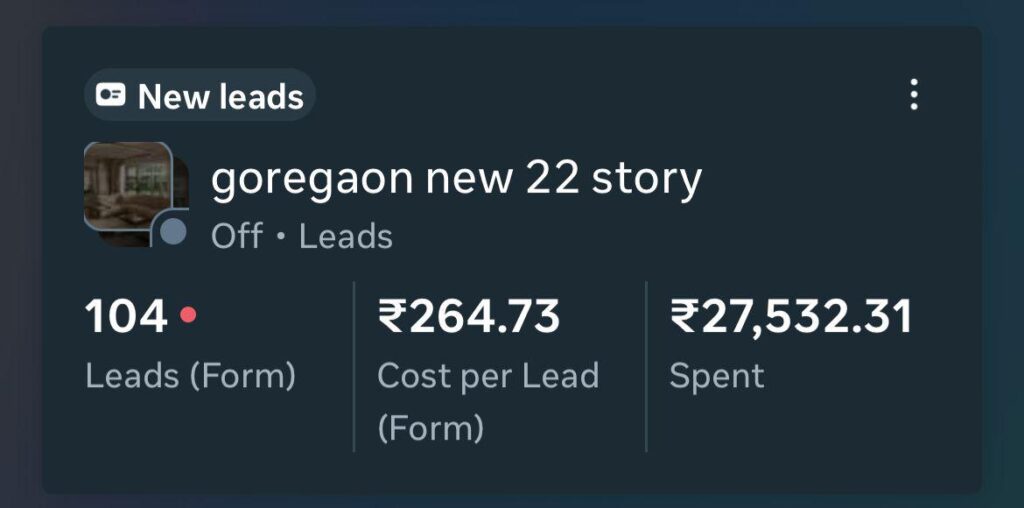Select the "New leads" badge label
Screen dimensions: 1024x508
pyautogui.click(x=220, y=97)
